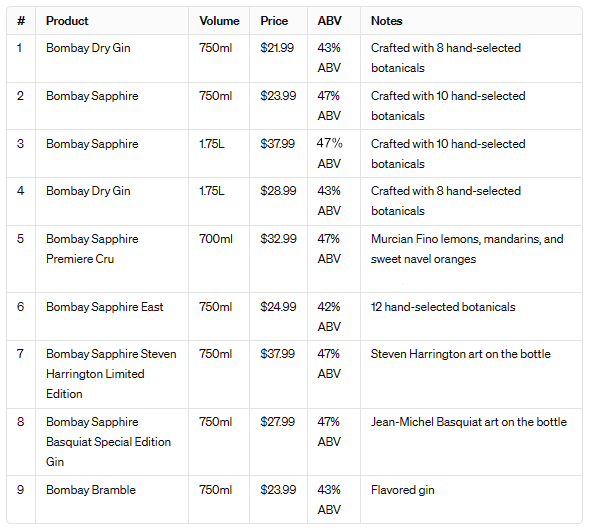
Task: Select Steven Harrington Limited Edition product cell
Action: pos(111,374)
